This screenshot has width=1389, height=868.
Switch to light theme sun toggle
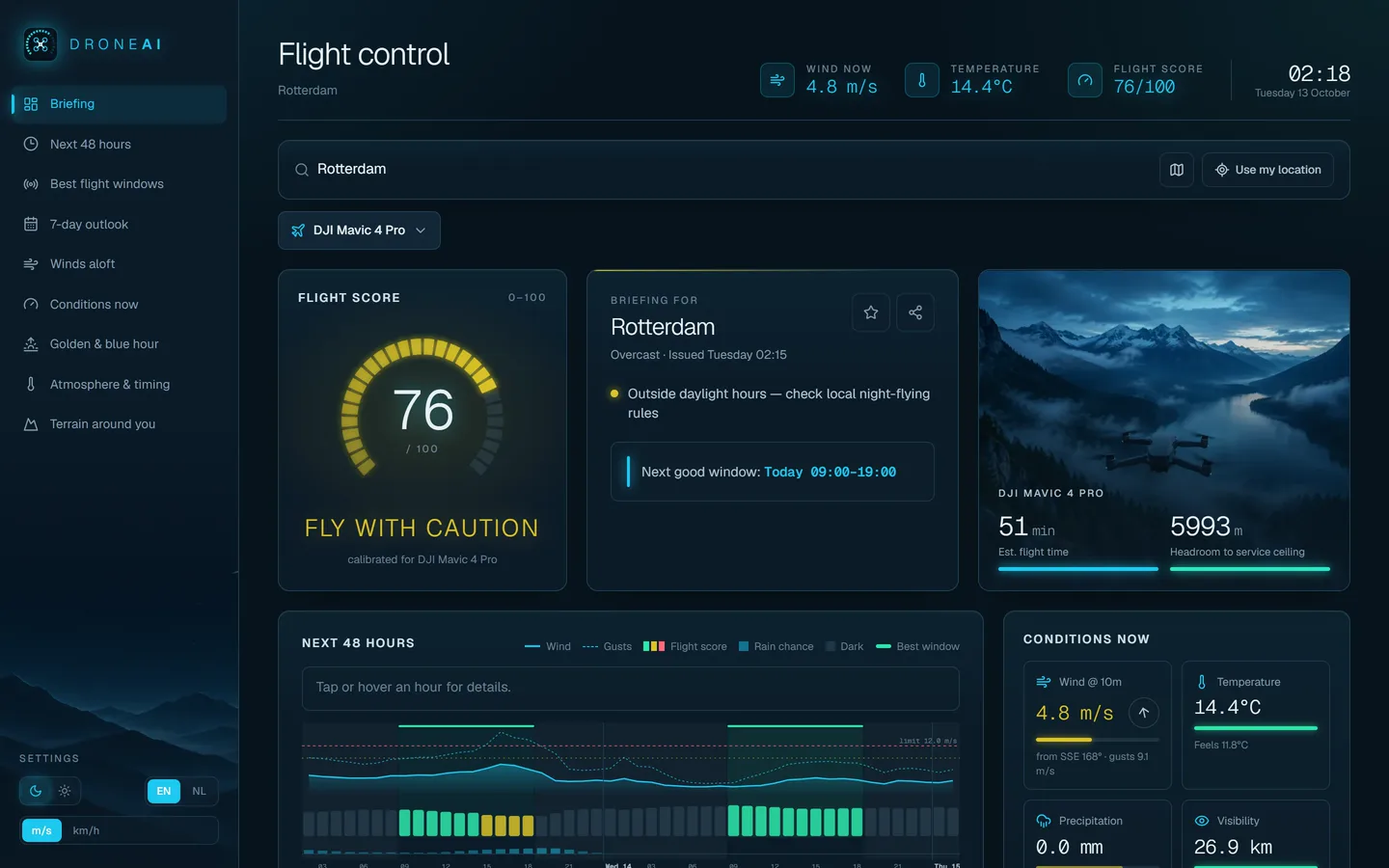pyautogui.click(x=65, y=791)
